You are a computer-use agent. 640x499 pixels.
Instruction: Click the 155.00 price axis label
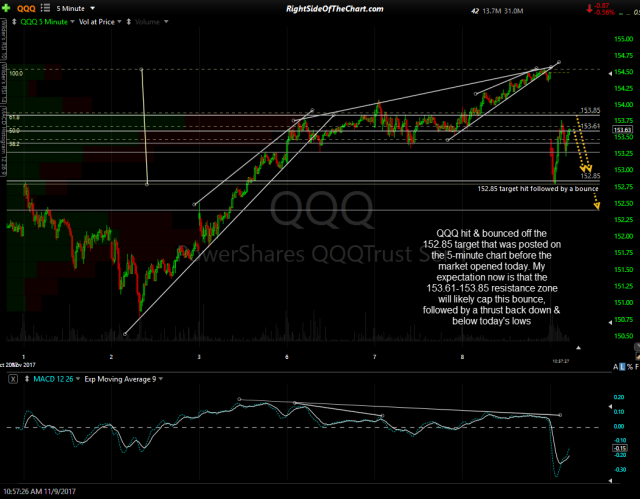point(624,39)
